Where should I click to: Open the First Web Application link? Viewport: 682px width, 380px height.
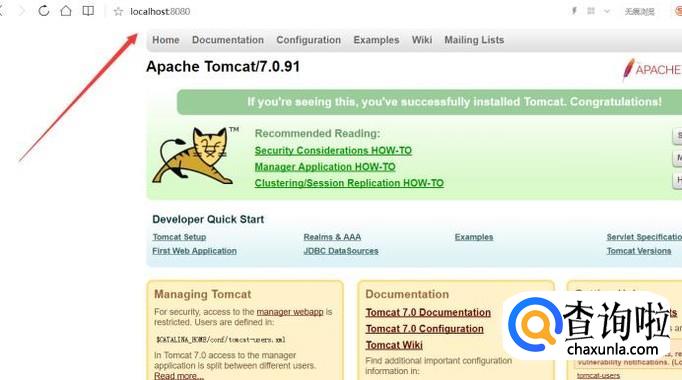[x=194, y=251]
